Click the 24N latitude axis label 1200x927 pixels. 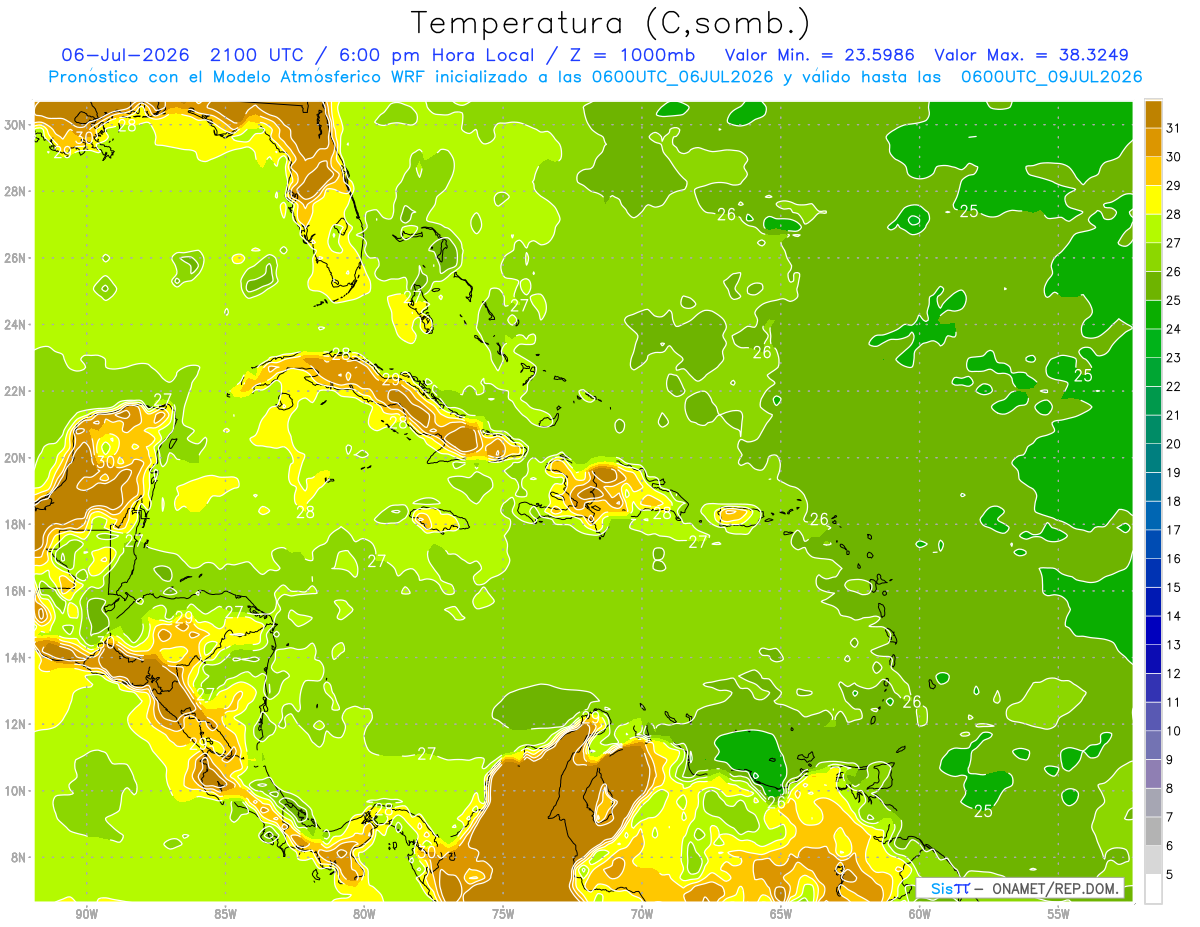click(x=14, y=324)
